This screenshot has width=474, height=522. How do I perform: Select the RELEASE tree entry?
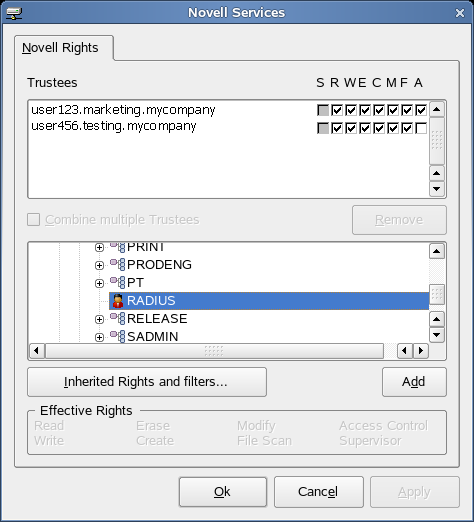point(157,319)
